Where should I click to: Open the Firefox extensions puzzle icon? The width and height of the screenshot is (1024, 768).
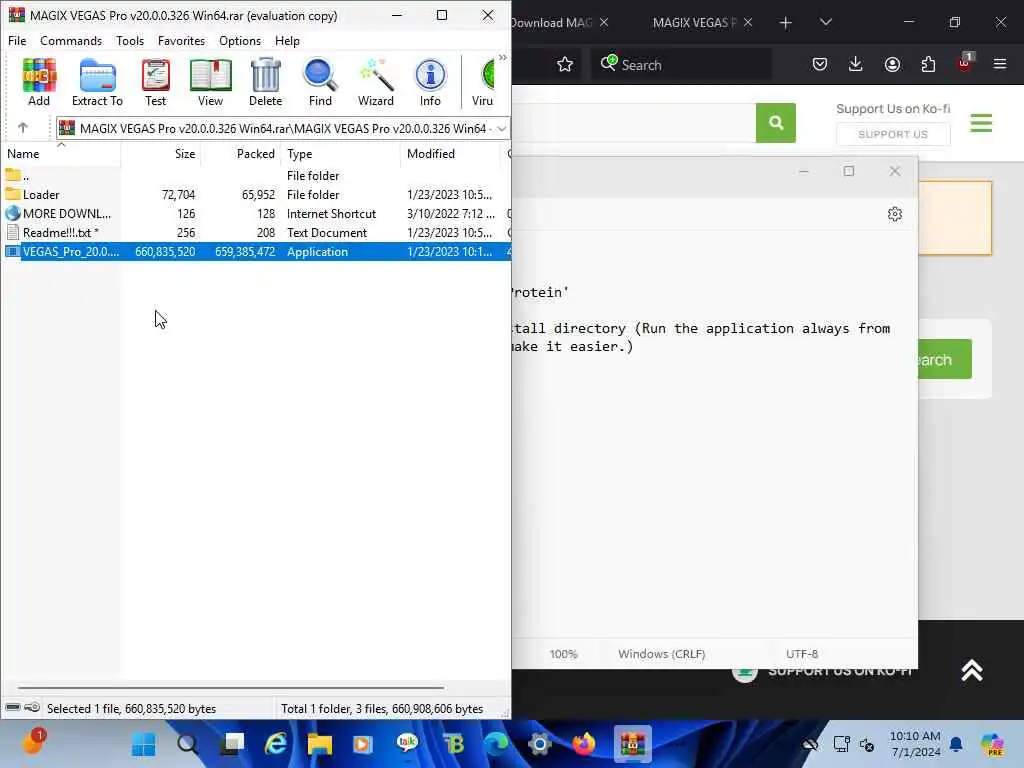pos(928,64)
